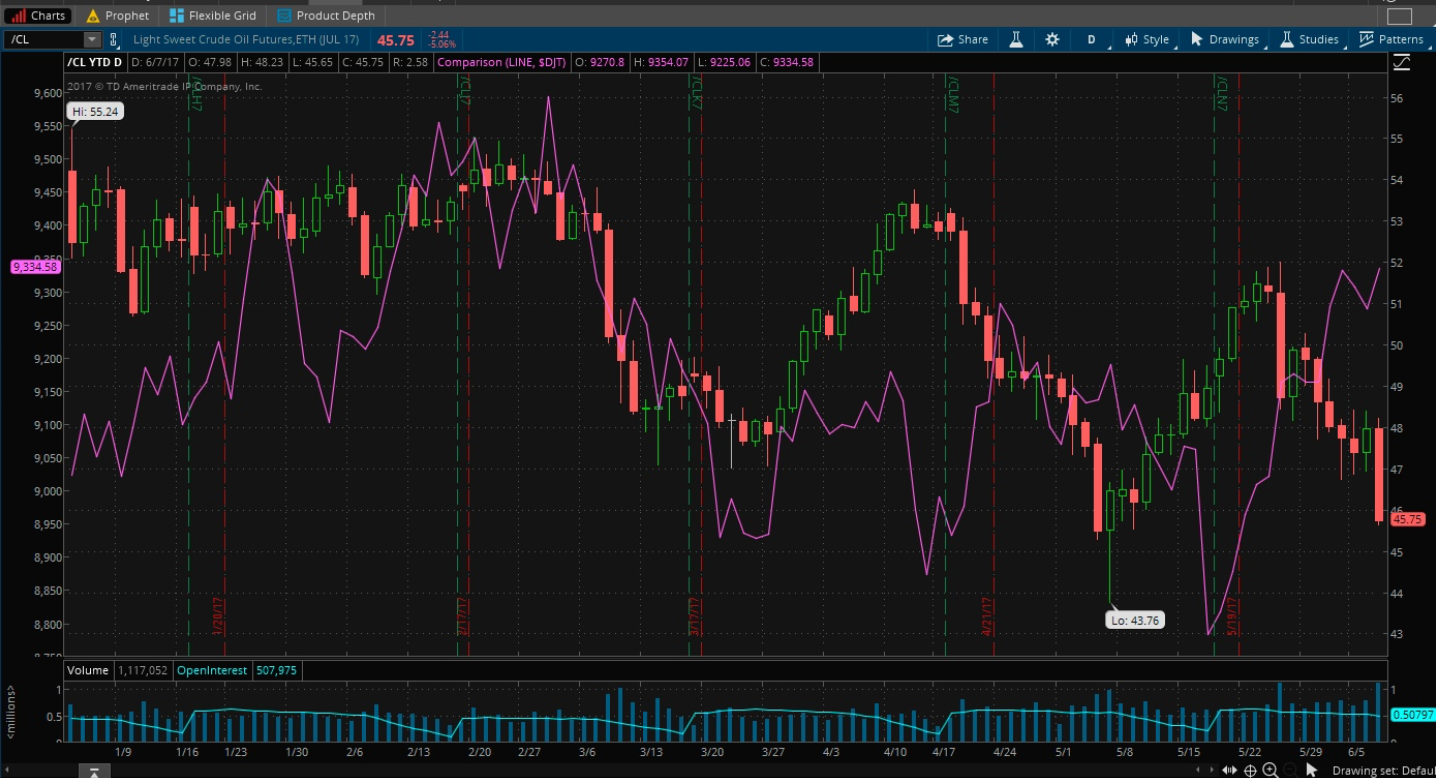Click the Hi: 55.24 price bubble

(96, 112)
